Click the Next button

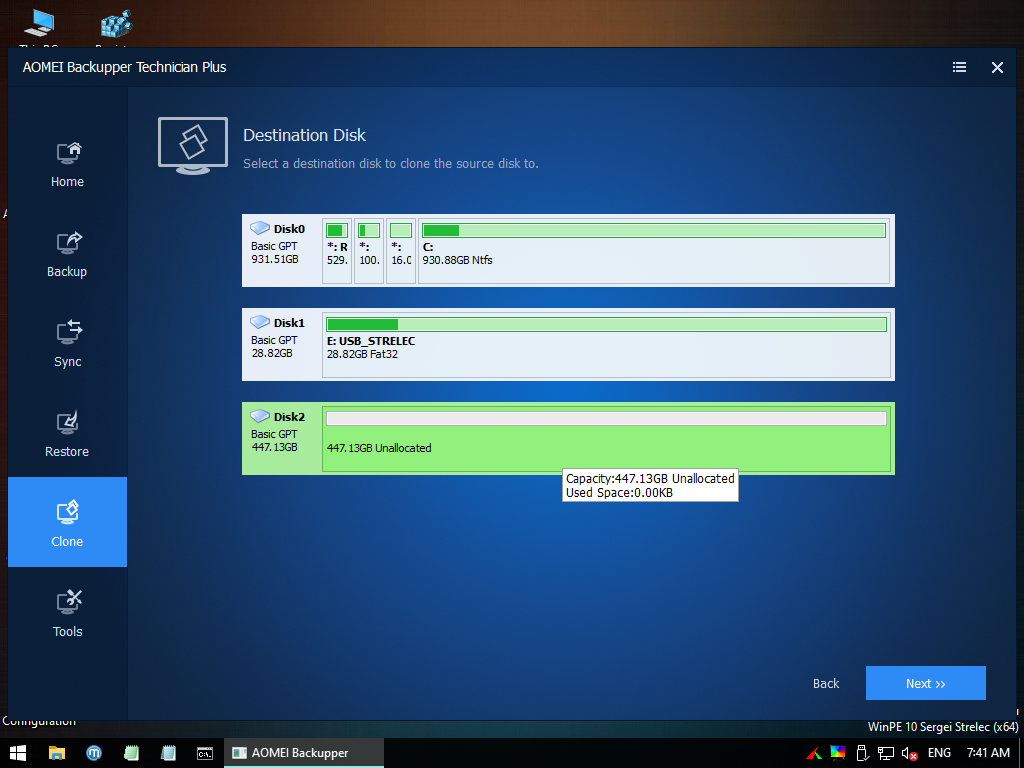coord(925,683)
